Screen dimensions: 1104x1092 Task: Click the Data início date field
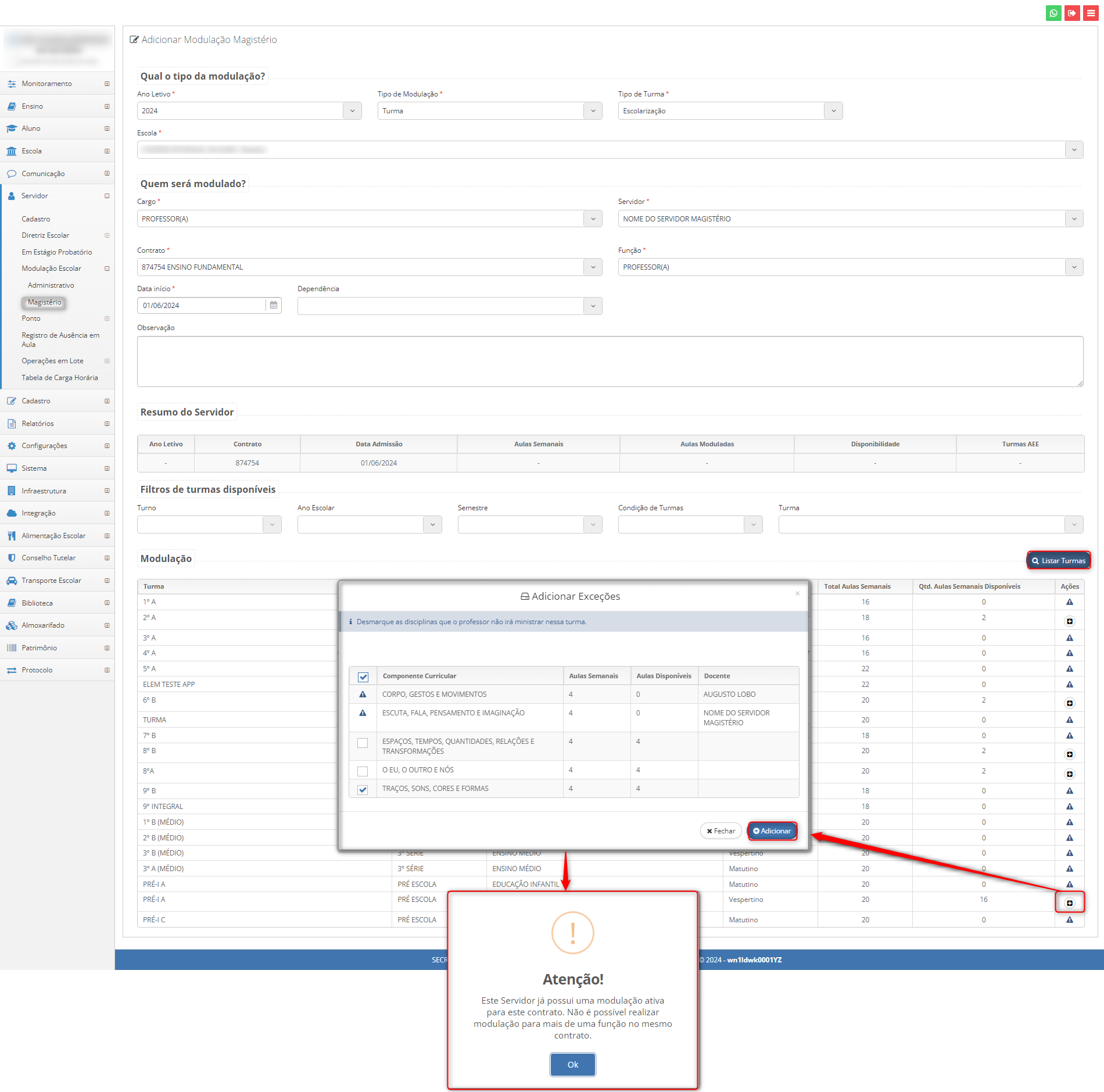click(x=202, y=306)
